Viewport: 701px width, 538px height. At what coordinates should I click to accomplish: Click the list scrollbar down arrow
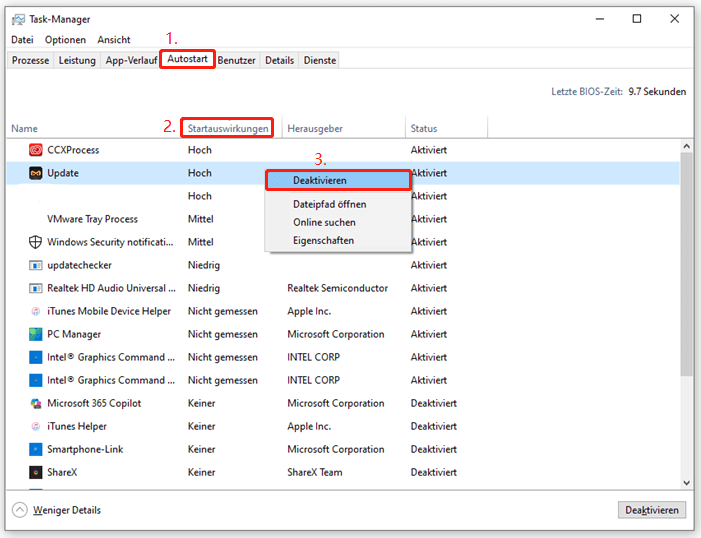(x=686, y=483)
